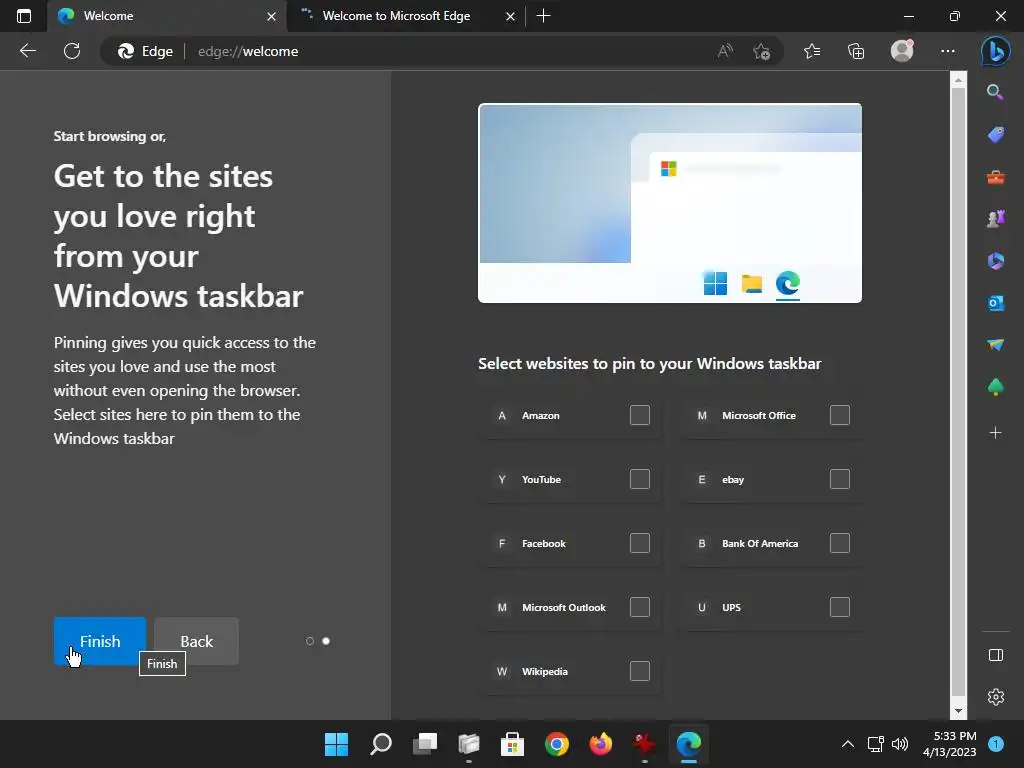Click the page scrollbar up arrow
The image size is (1024, 768).
958,80
